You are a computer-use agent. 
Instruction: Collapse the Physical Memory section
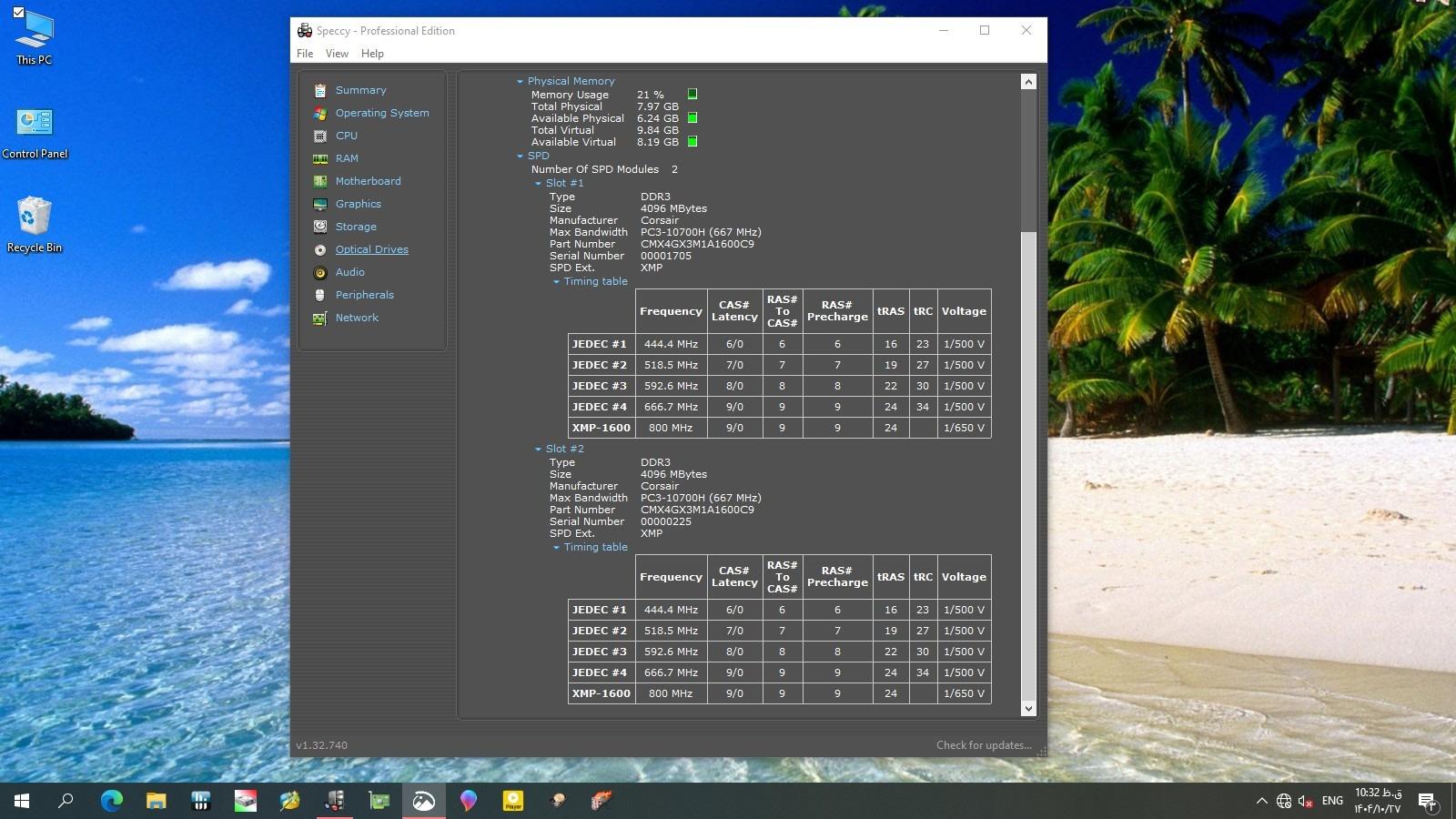click(x=520, y=81)
